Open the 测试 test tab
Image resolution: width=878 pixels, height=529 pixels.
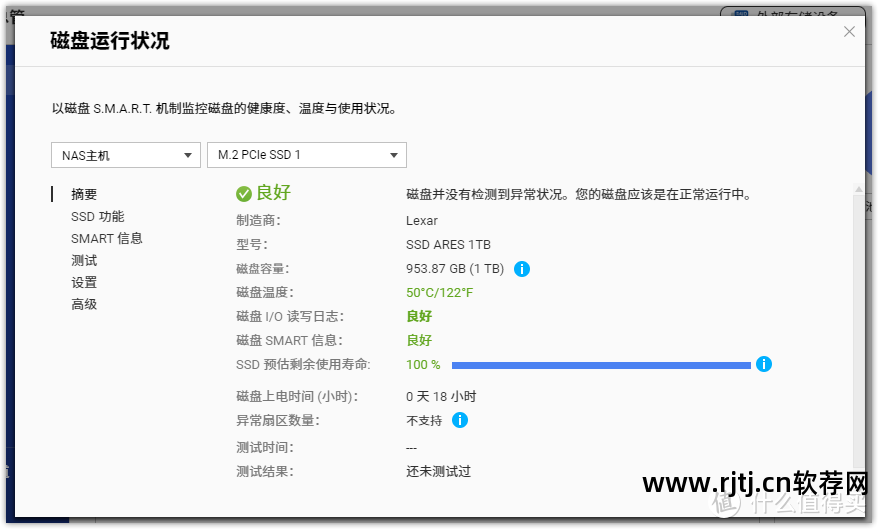84,260
